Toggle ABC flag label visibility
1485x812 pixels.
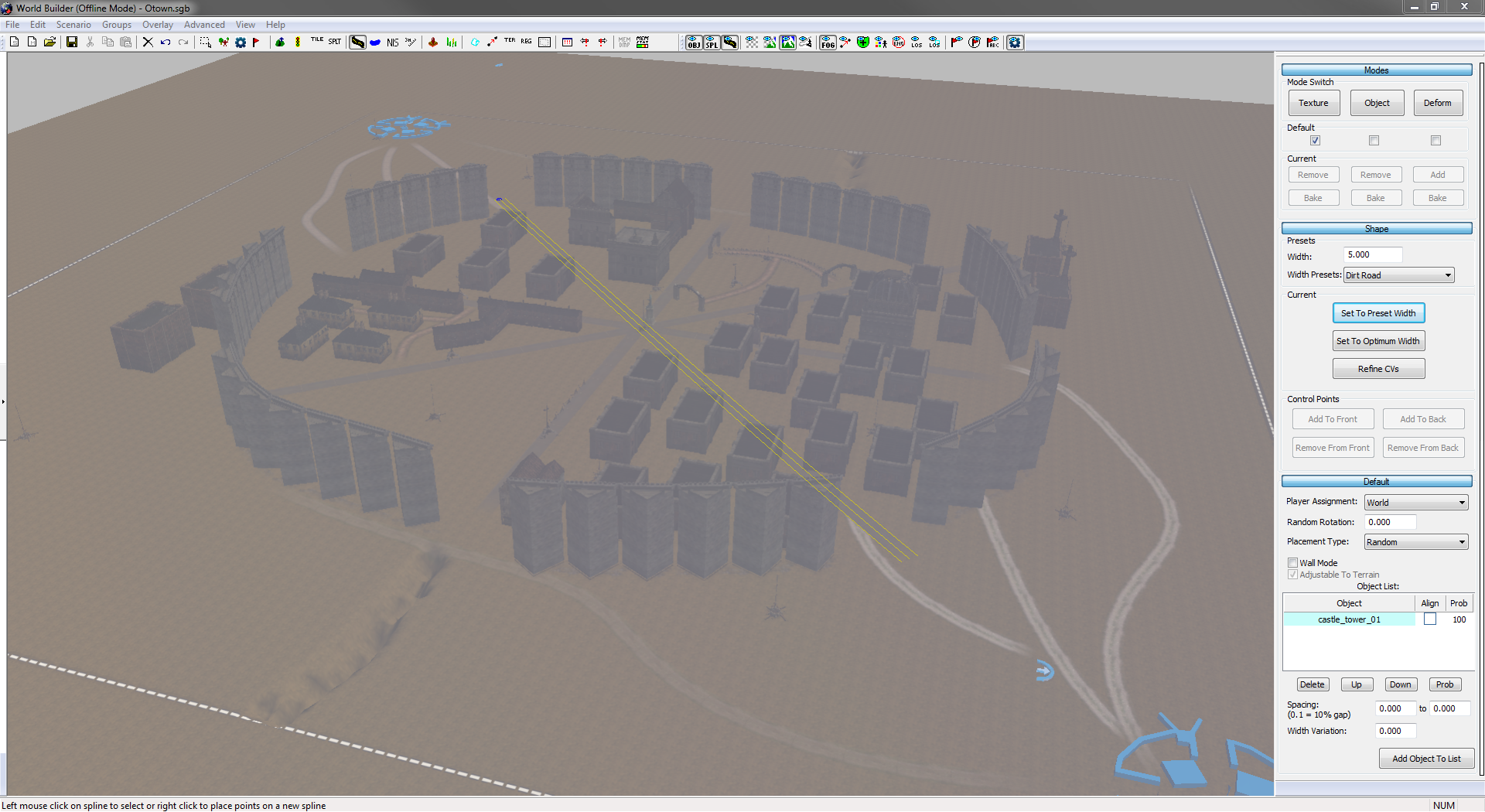pos(992,42)
